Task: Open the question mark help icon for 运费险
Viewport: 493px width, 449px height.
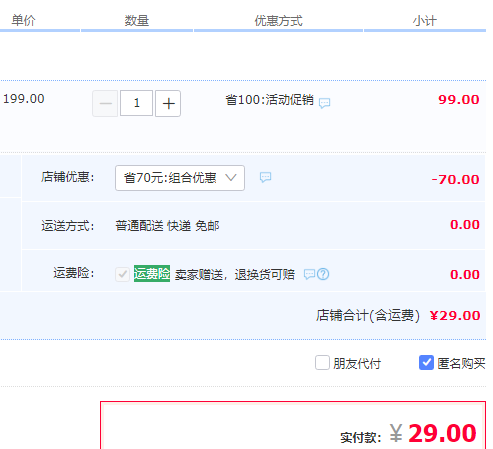Action: coord(323,274)
